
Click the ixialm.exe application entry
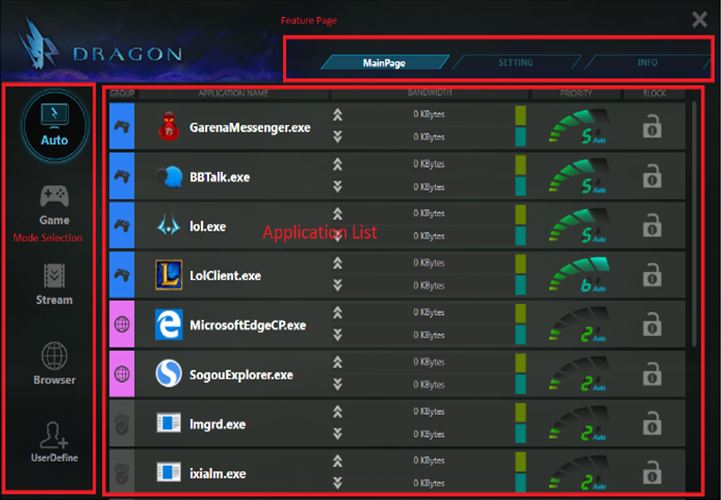point(217,473)
